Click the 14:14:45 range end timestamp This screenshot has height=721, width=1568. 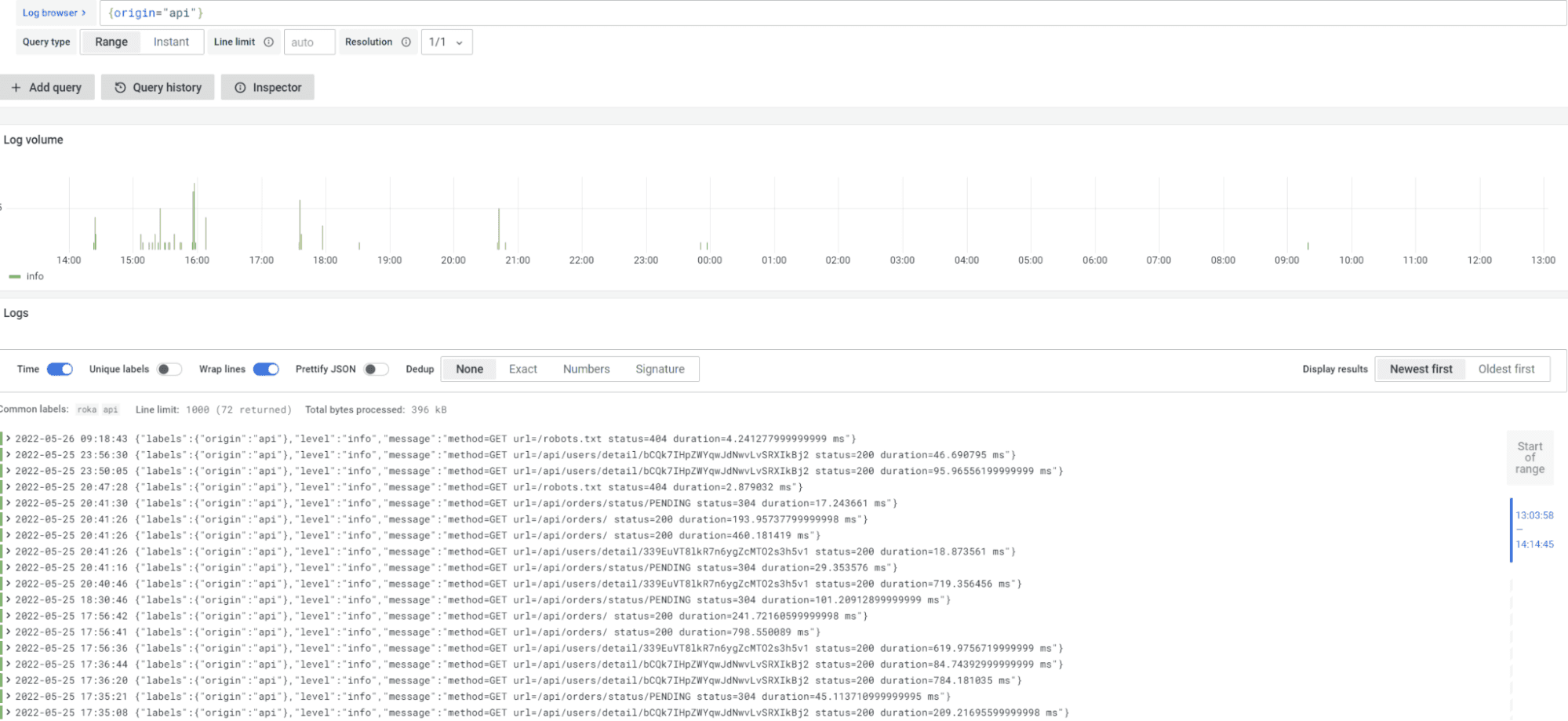point(1534,544)
